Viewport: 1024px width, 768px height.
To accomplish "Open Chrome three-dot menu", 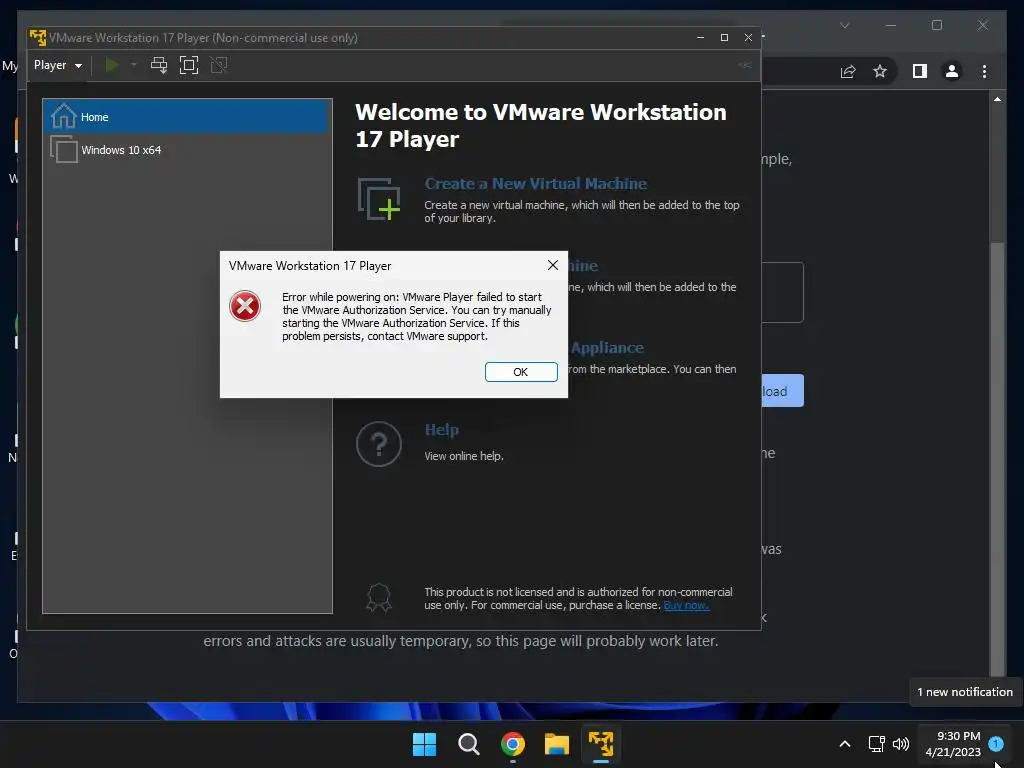I will point(984,71).
